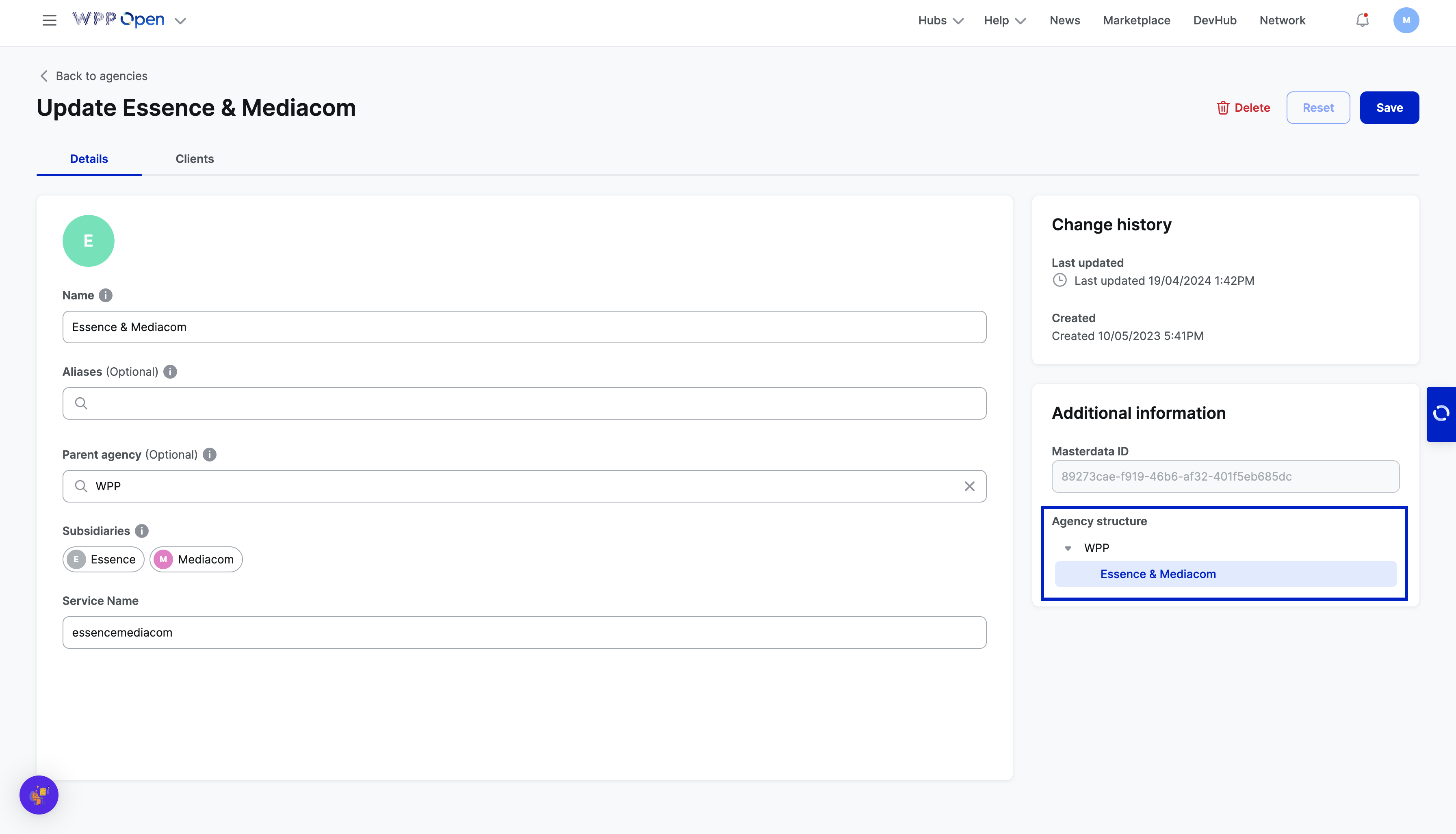
Task: Click the info icon next to Name
Action: point(105,296)
